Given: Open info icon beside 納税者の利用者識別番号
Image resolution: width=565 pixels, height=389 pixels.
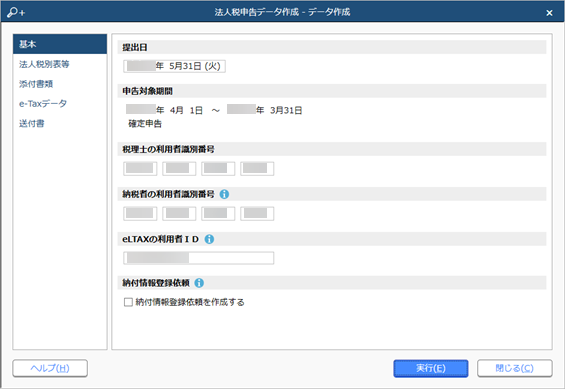Looking at the screenshot, I should (x=224, y=194).
